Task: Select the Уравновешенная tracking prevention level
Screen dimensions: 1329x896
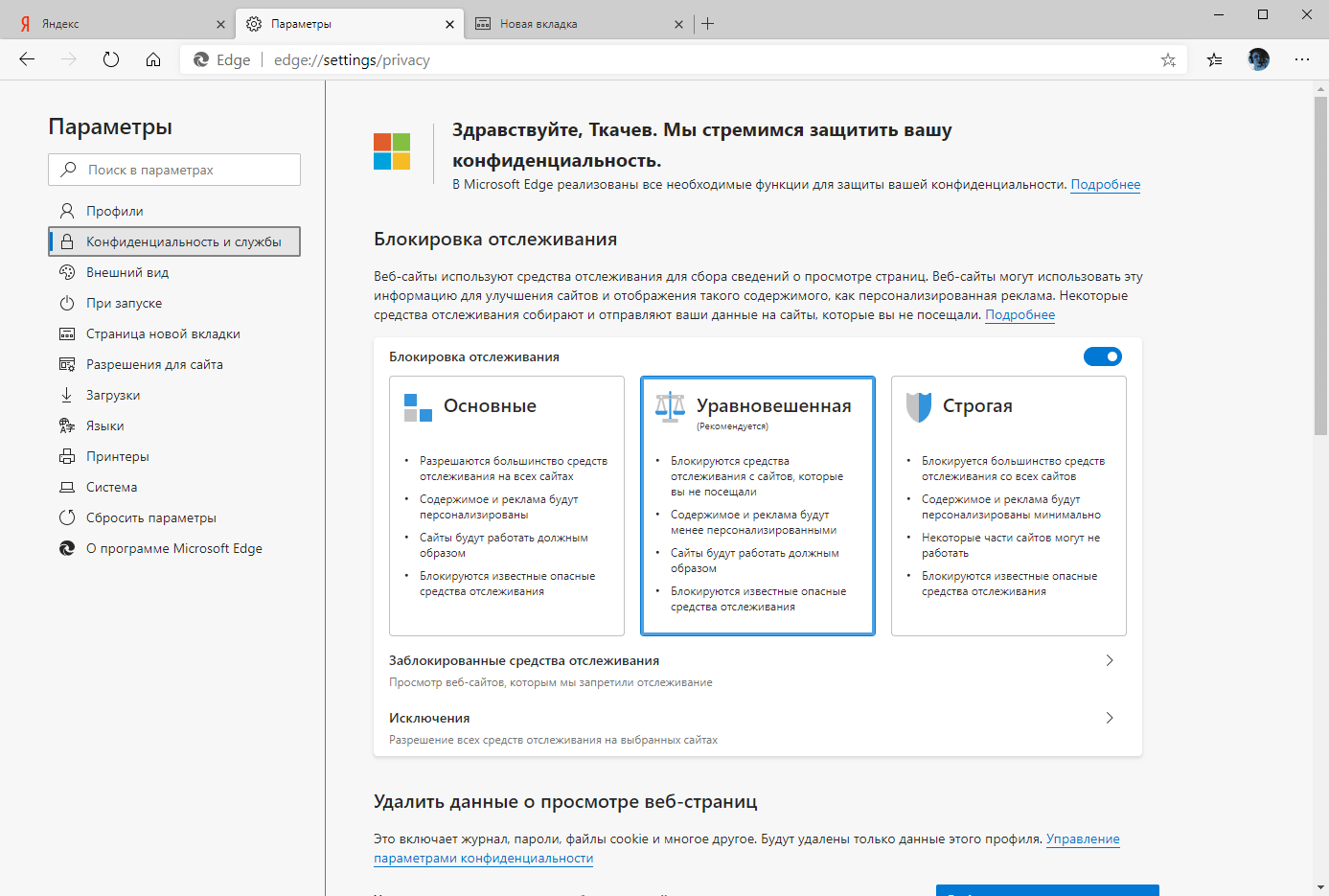Action: 758,506
